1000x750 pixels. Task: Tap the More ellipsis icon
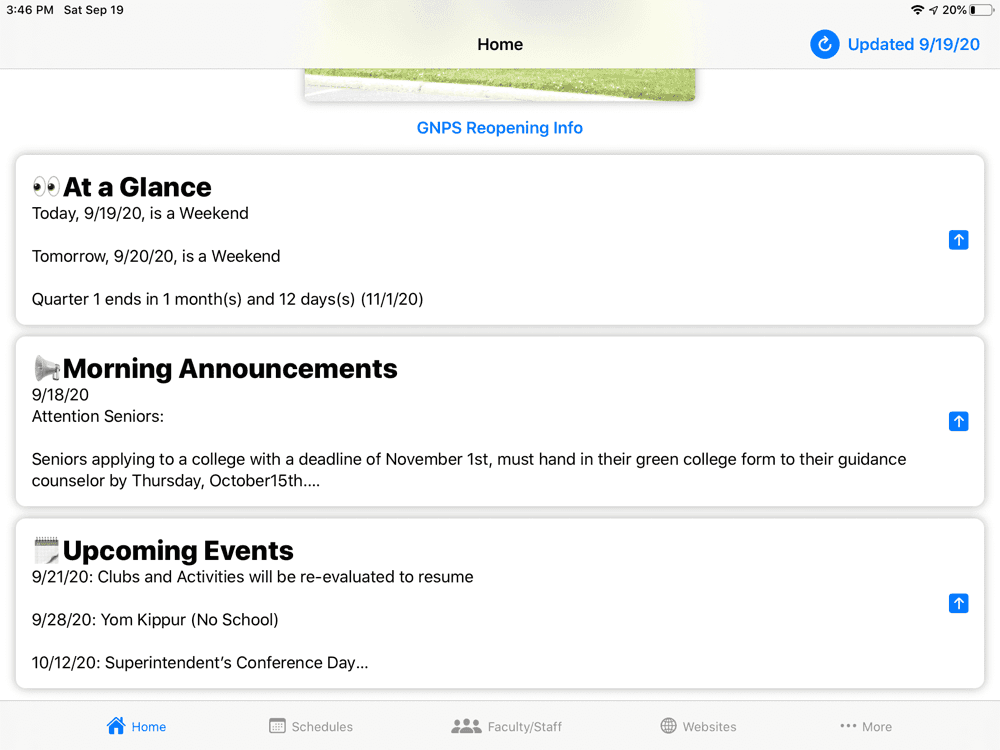click(848, 726)
